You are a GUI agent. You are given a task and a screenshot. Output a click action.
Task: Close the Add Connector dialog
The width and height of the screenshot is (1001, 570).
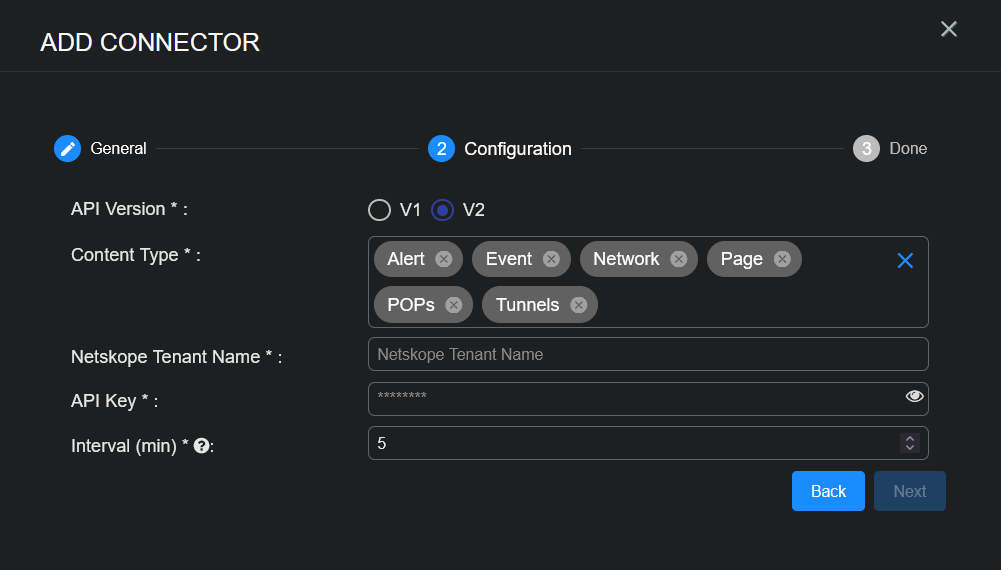pyautogui.click(x=949, y=29)
